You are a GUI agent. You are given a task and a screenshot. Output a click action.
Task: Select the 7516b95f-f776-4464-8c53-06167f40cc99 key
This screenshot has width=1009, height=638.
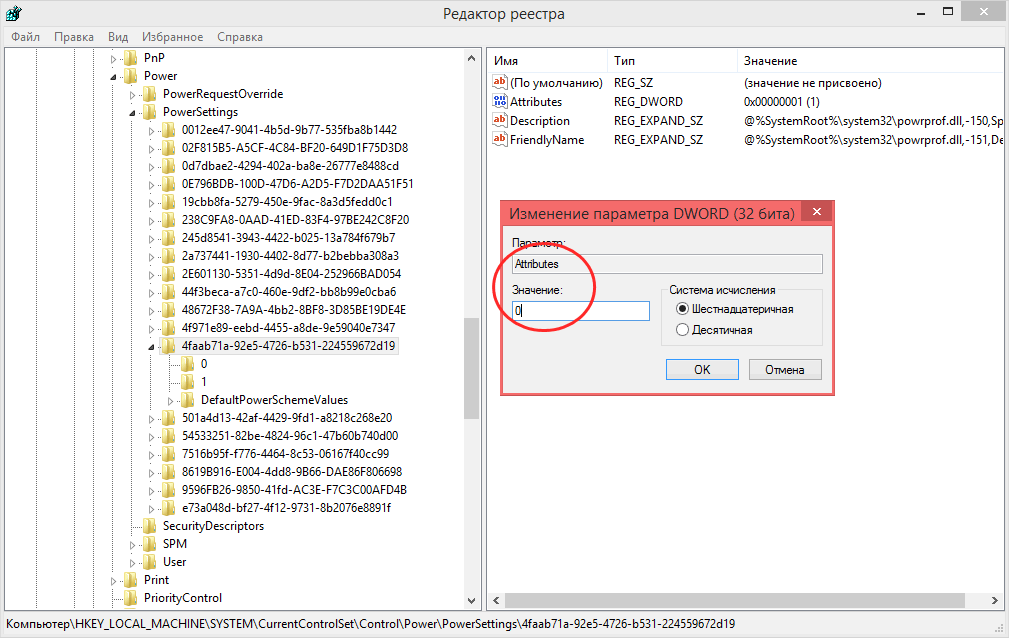285,454
